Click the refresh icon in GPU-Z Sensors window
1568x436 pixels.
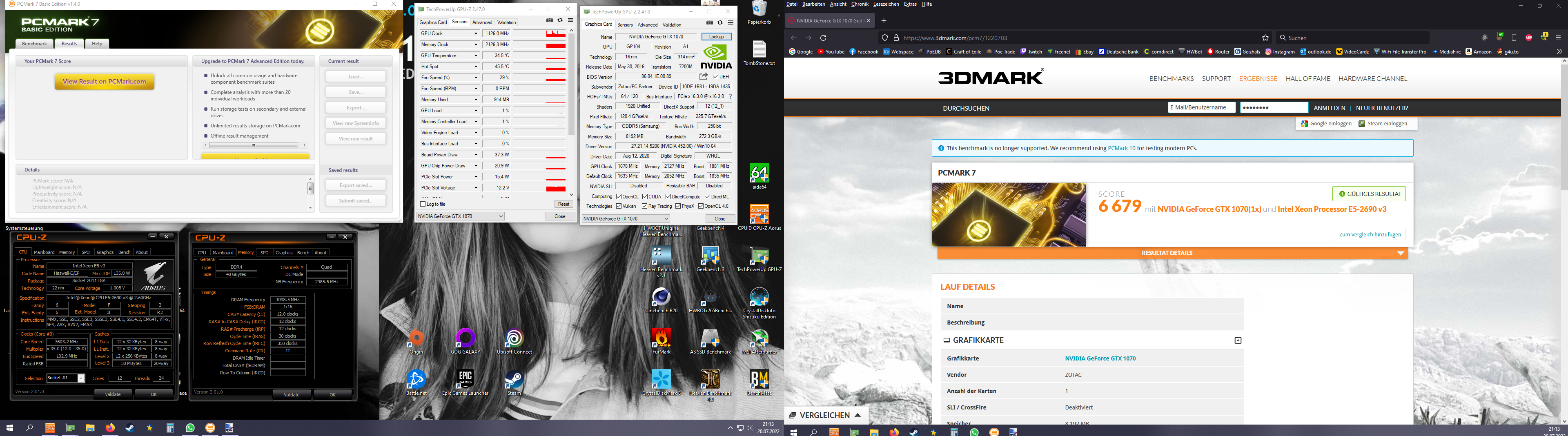(x=560, y=21)
